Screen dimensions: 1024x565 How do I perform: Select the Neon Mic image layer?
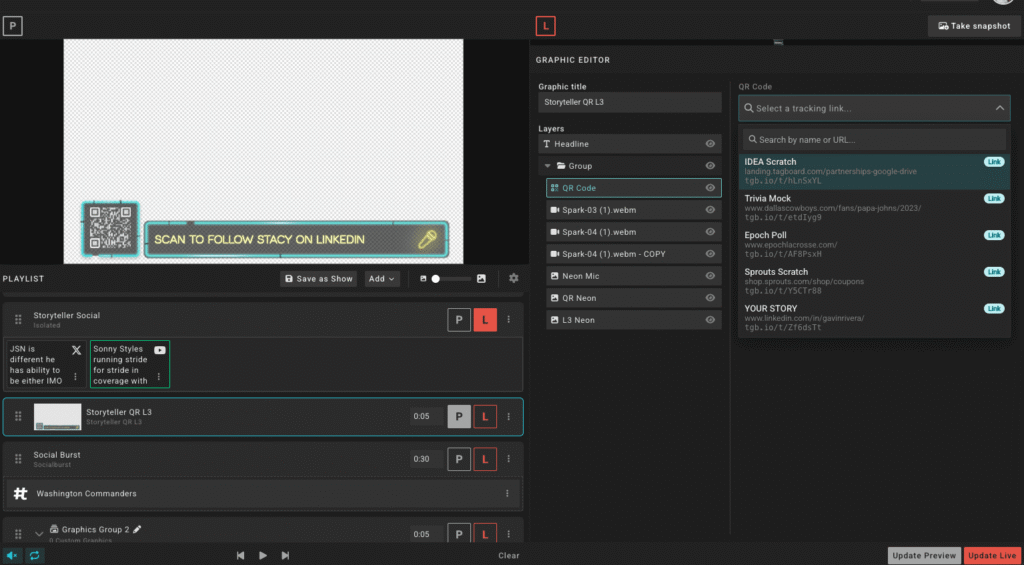click(633, 276)
